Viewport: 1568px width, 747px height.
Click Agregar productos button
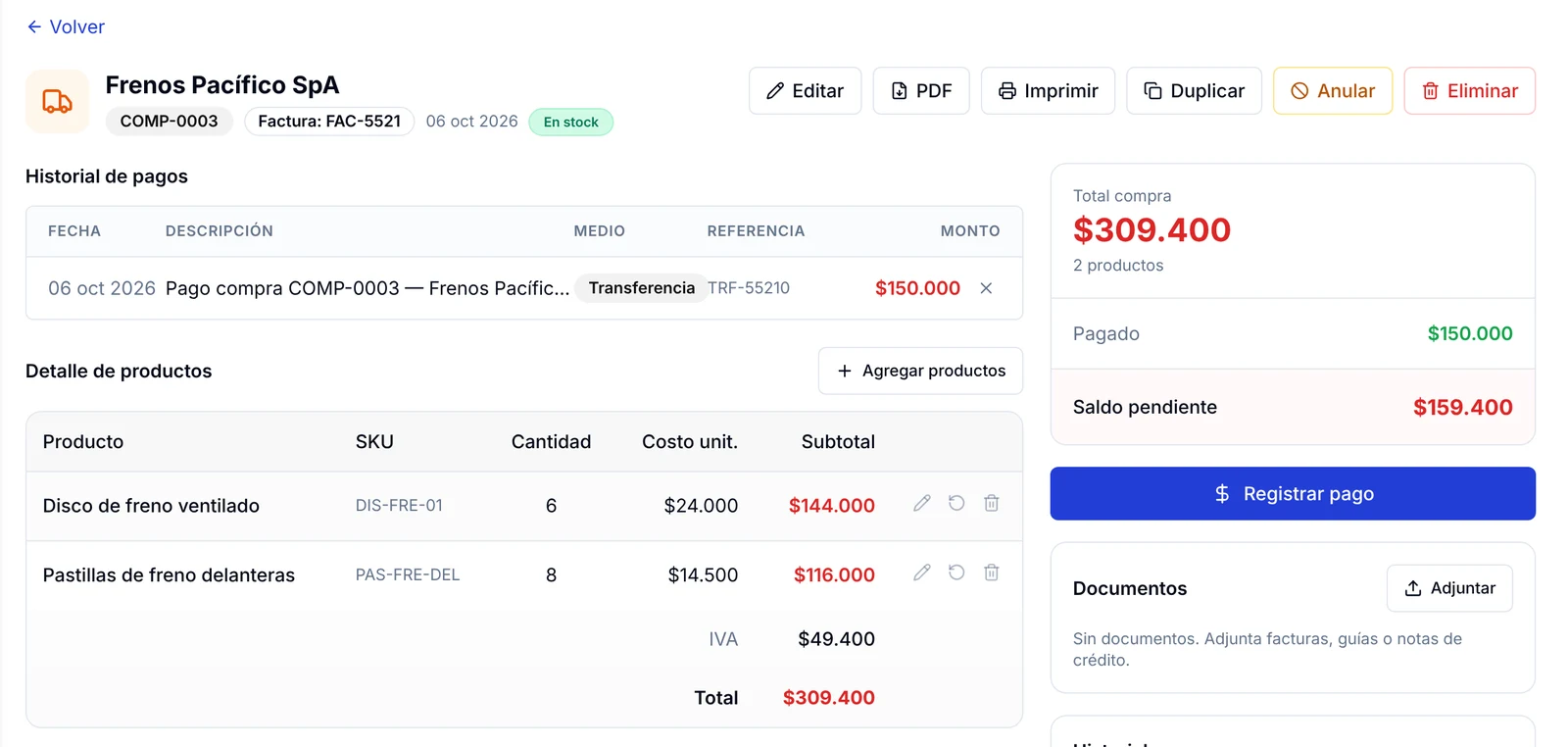[920, 371]
